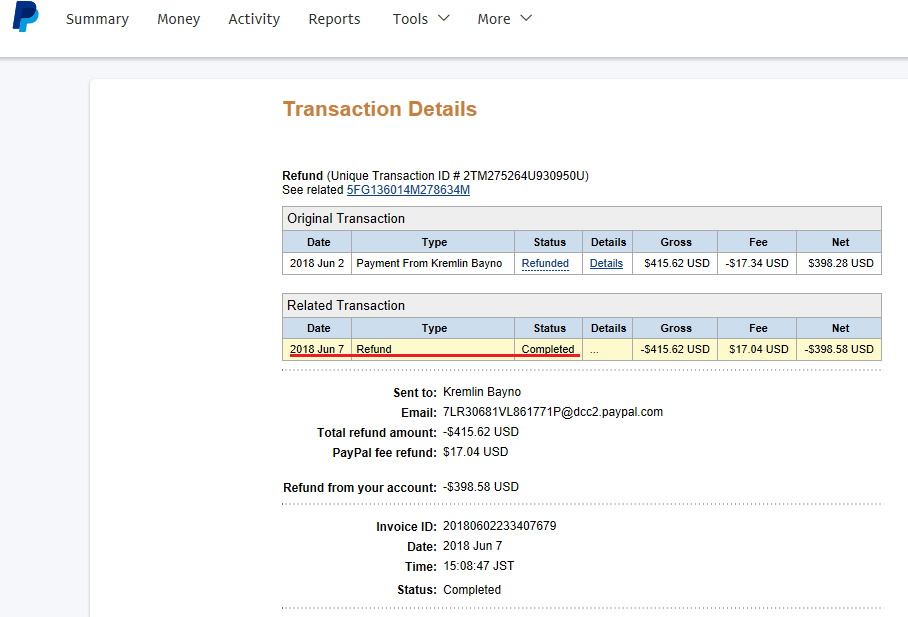Open Details of the original transaction

pos(606,263)
